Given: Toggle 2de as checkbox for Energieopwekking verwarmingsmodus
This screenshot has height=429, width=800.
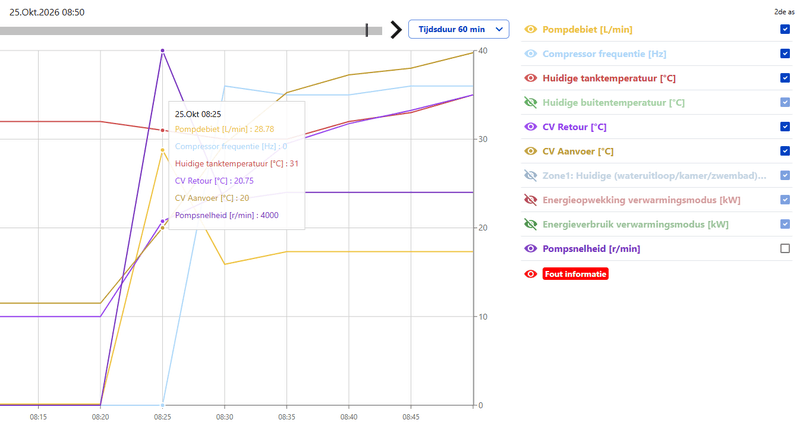Looking at the screenshot, I should 785,200.
